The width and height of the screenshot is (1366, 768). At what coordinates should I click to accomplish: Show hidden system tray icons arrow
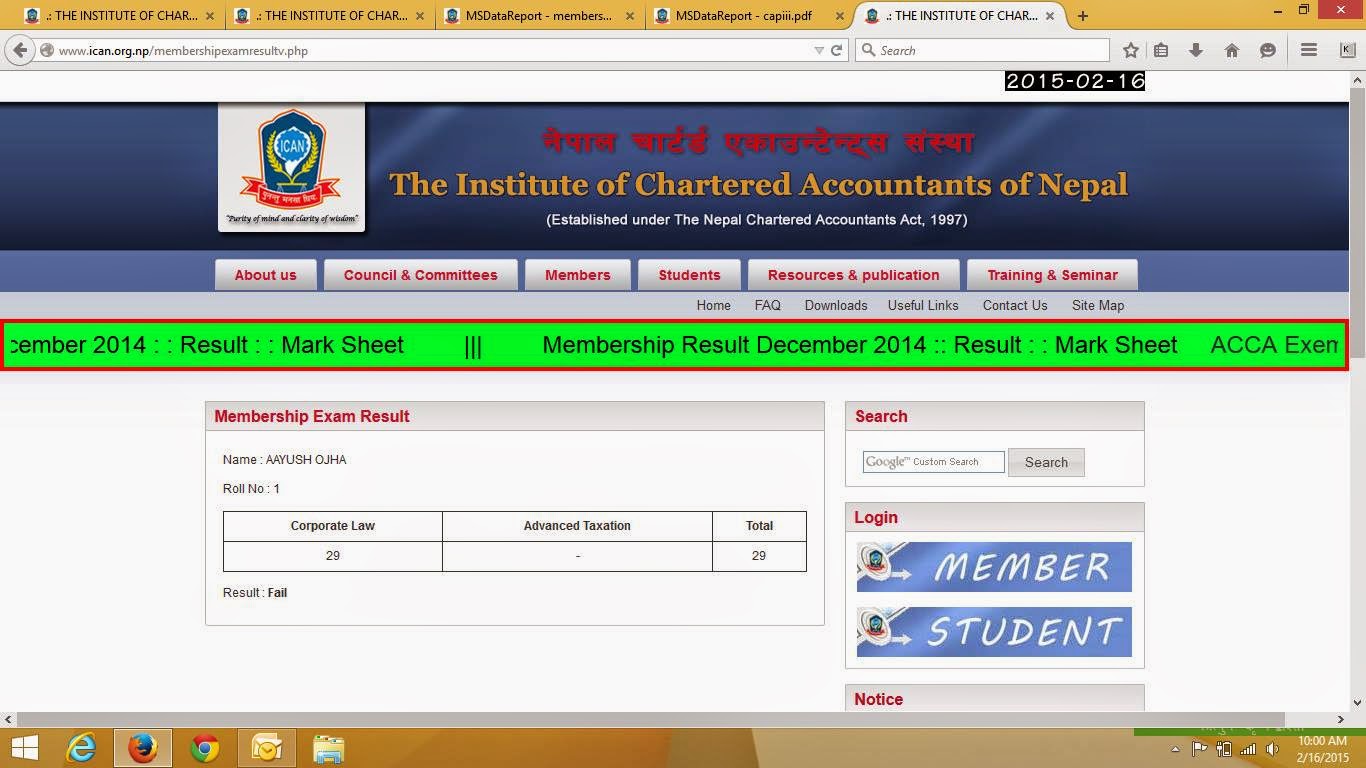1176,749
